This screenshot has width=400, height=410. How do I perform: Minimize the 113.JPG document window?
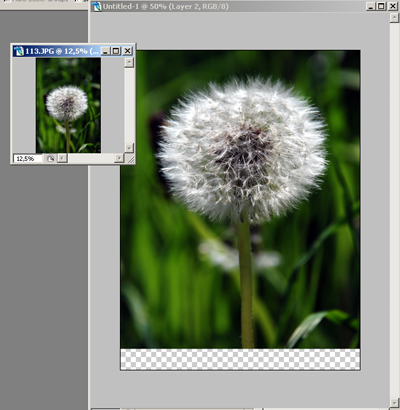[105, 51]
